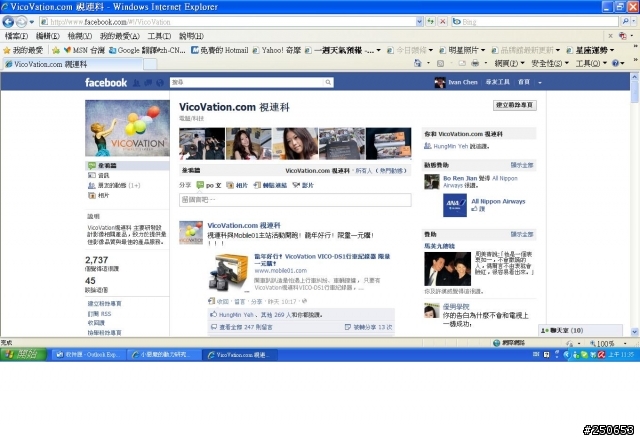Click Facebook notifications globe icon
This screenshot has width=640, height=438.
tap(160, 83)
